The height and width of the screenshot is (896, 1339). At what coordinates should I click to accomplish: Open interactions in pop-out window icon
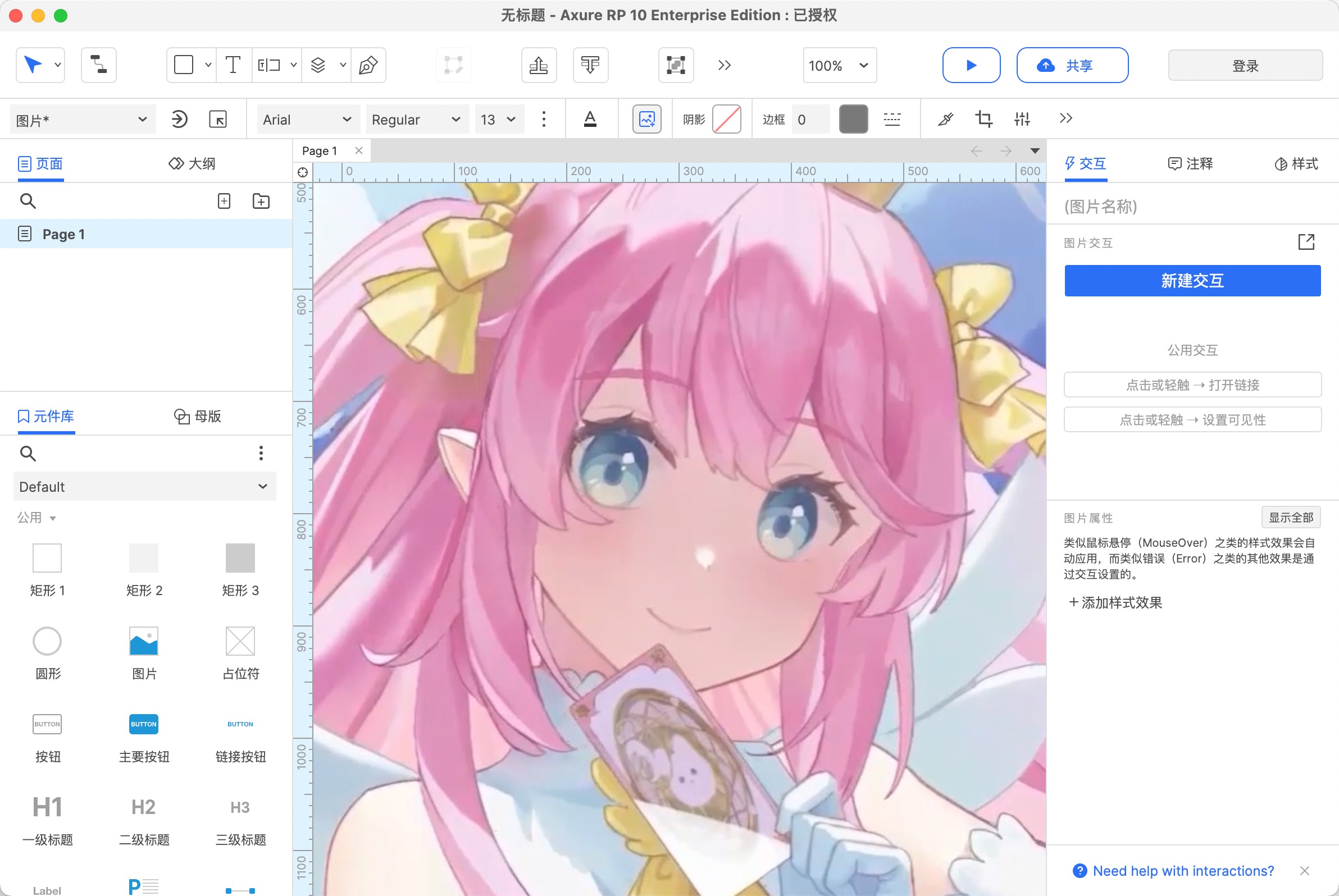click(x=1306, y=242)
